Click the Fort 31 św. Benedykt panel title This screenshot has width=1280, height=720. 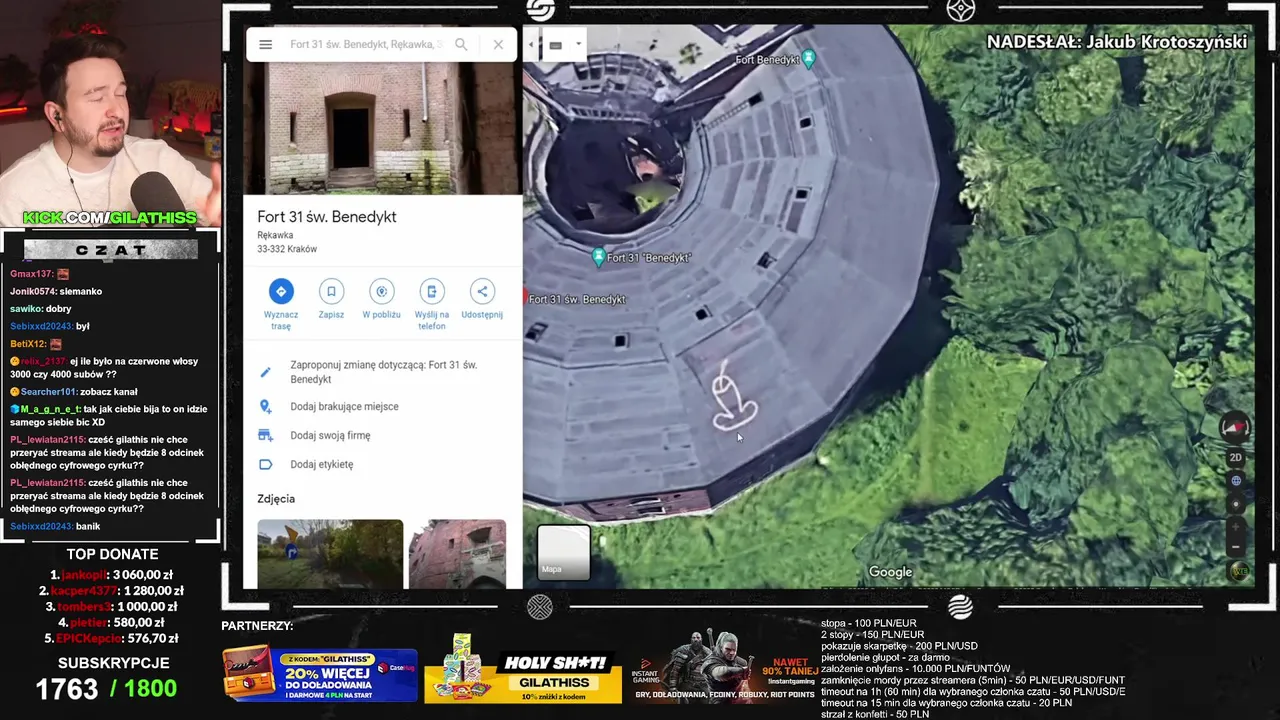click(327, 217)
